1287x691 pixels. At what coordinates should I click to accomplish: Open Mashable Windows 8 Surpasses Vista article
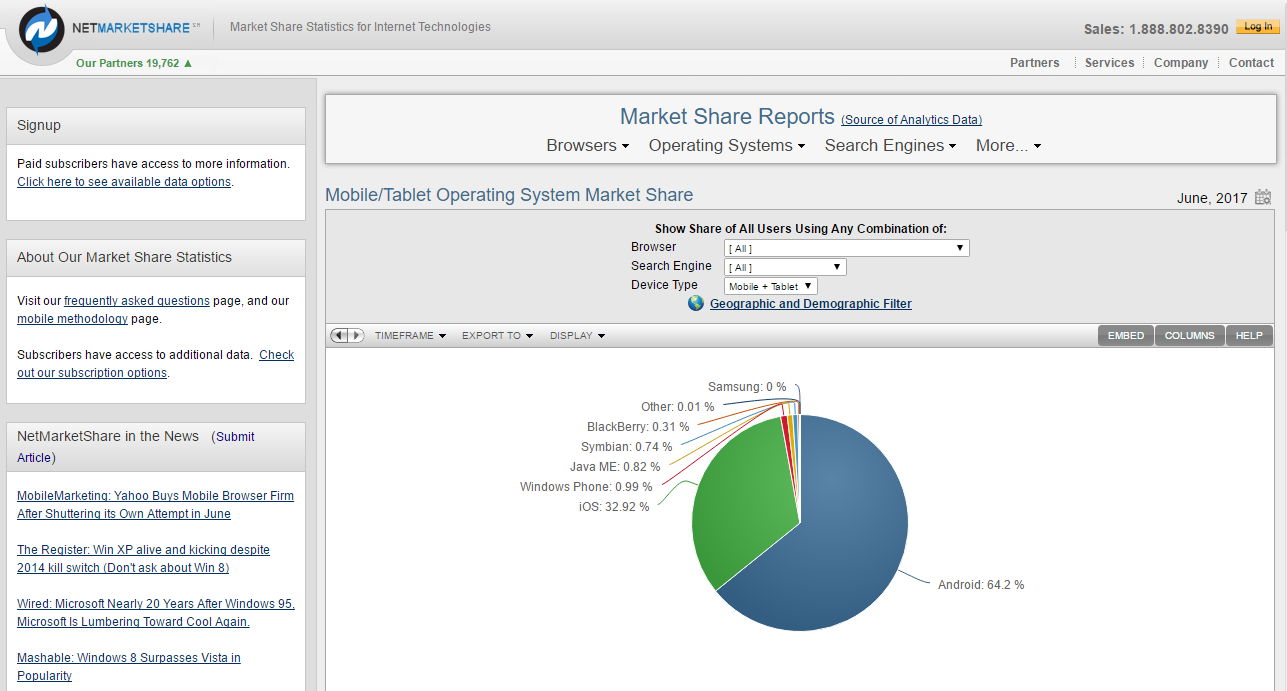tap(129, 667)
